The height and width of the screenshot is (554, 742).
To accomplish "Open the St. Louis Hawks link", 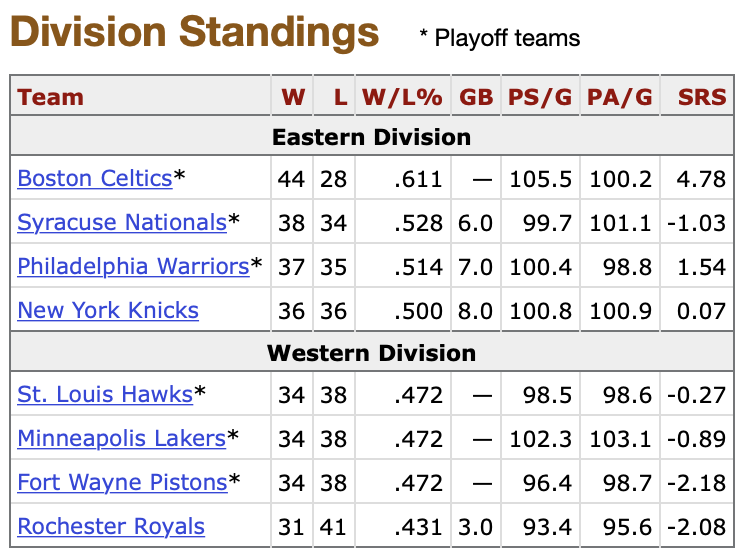I will [x=105, y=395].
